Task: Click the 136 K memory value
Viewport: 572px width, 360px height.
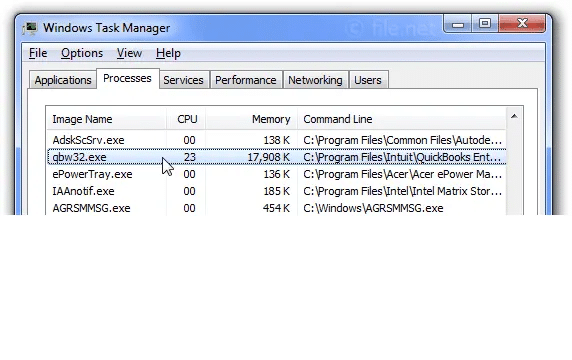Action: click(277, 174)
